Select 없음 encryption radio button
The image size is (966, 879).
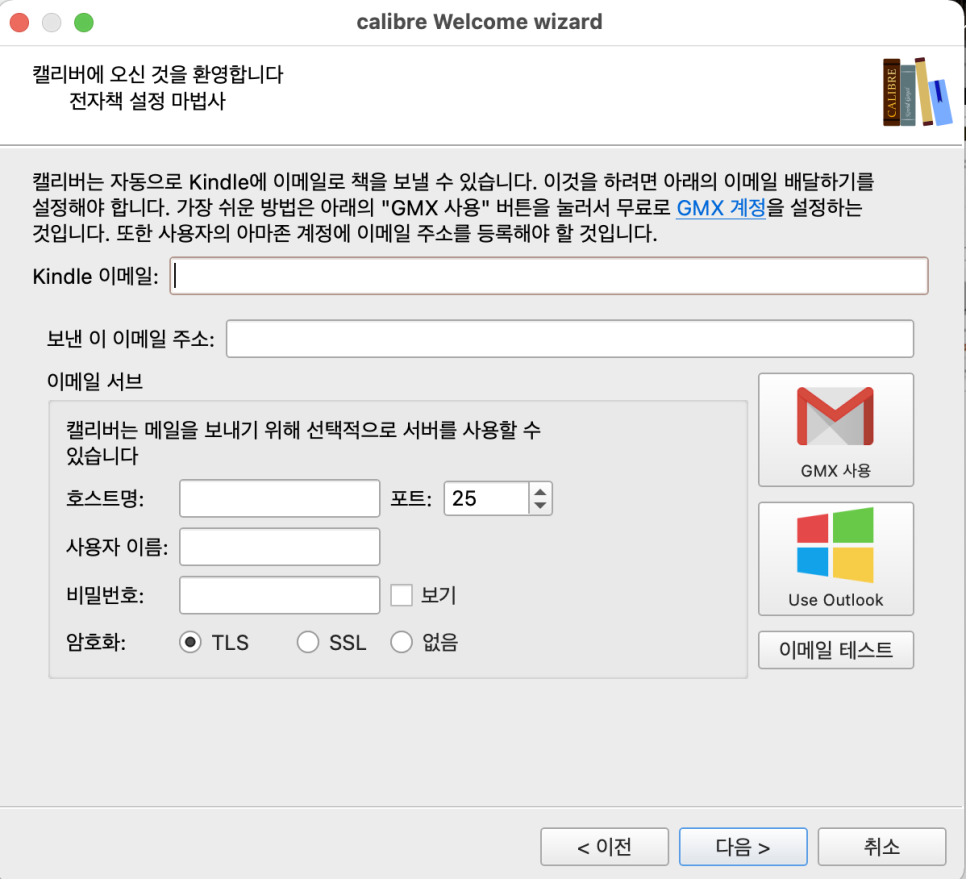pyautogui.click(x=401, y=642)
